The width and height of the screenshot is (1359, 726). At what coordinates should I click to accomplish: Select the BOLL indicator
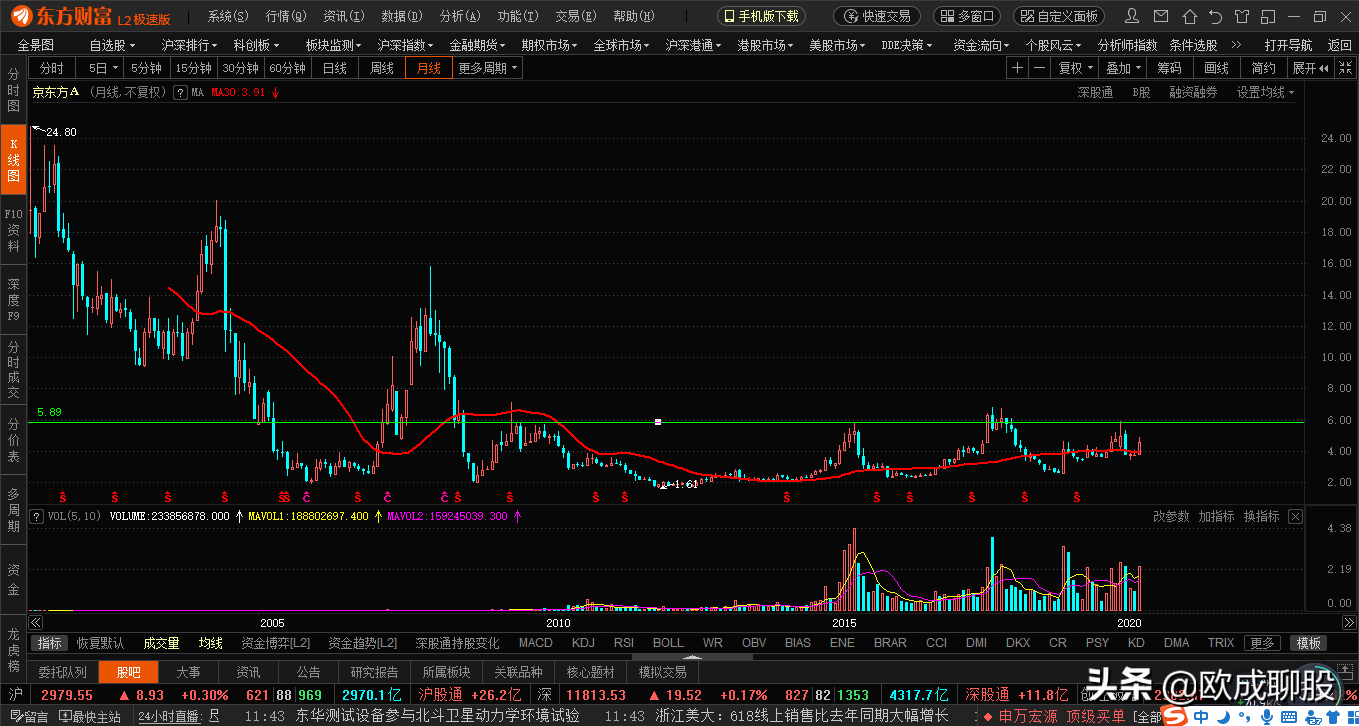pyautogui.click(x=668, y=643)
